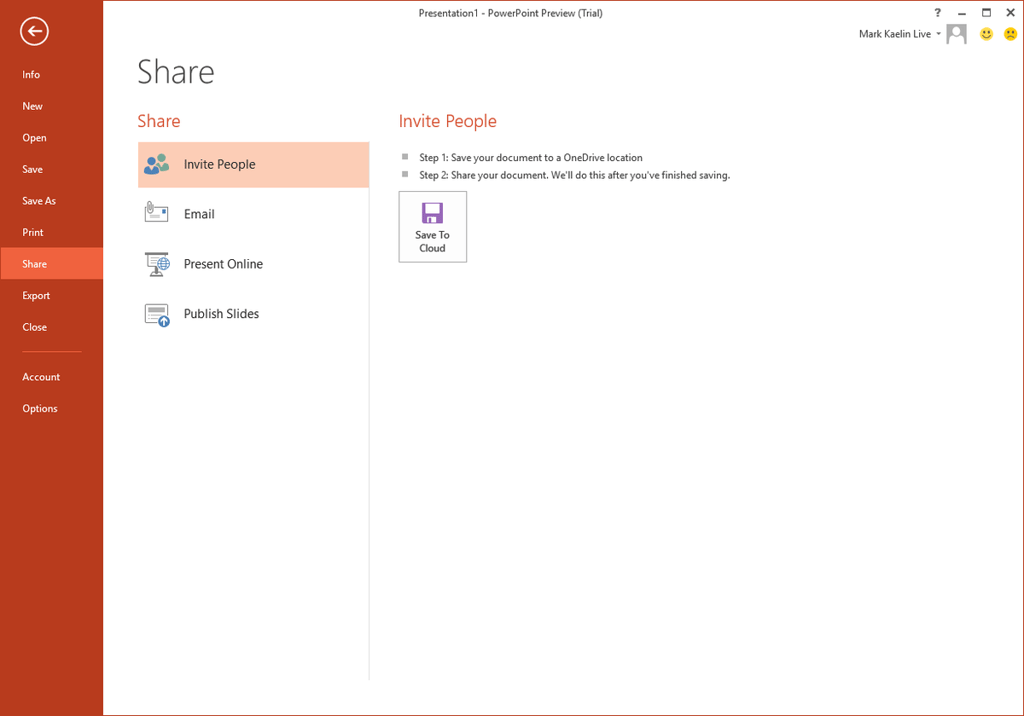
Task: Click the user account avatar picture
Action: 957,34
